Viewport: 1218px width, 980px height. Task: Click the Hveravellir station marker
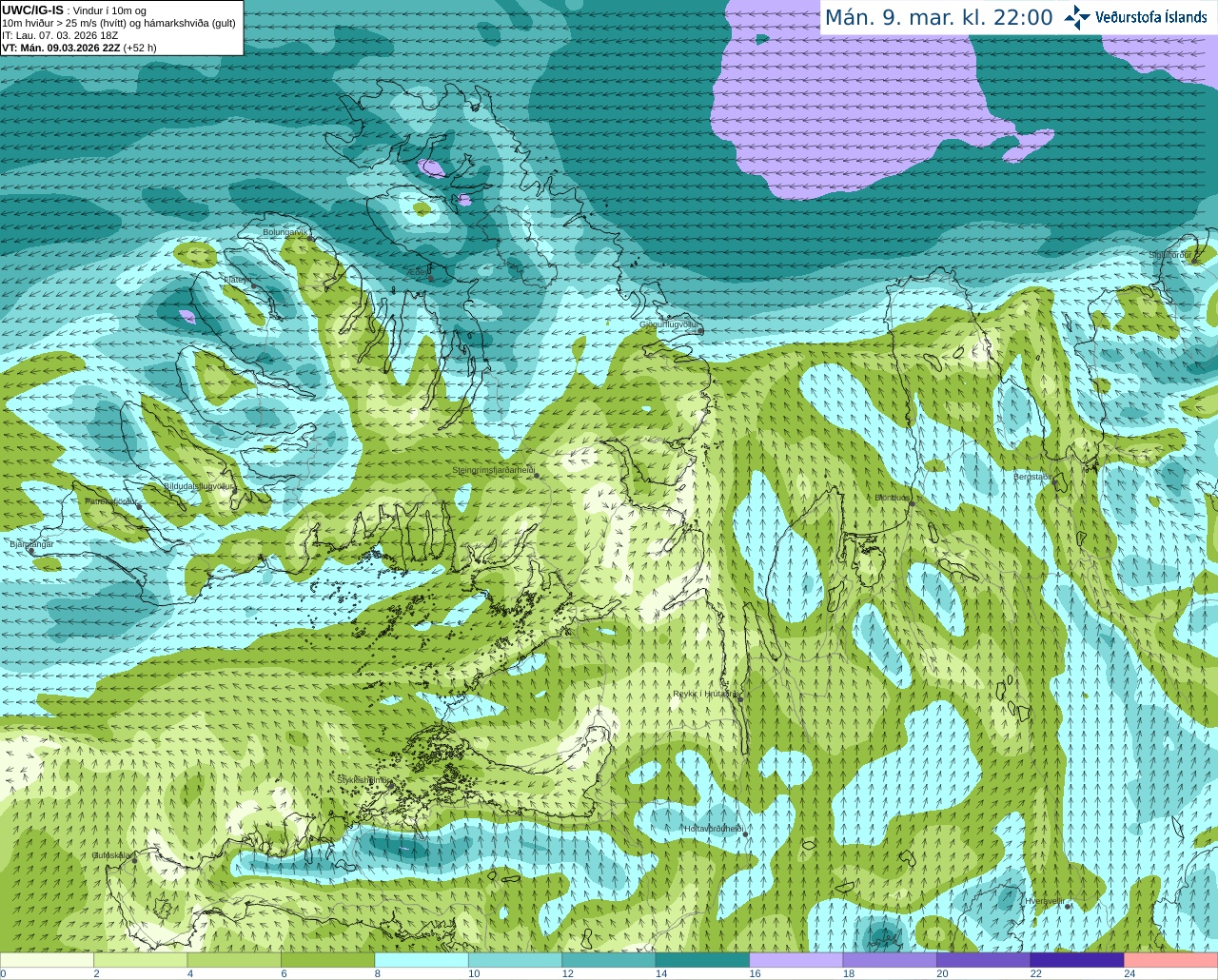pyautogui.click(x=1068, y=906)
